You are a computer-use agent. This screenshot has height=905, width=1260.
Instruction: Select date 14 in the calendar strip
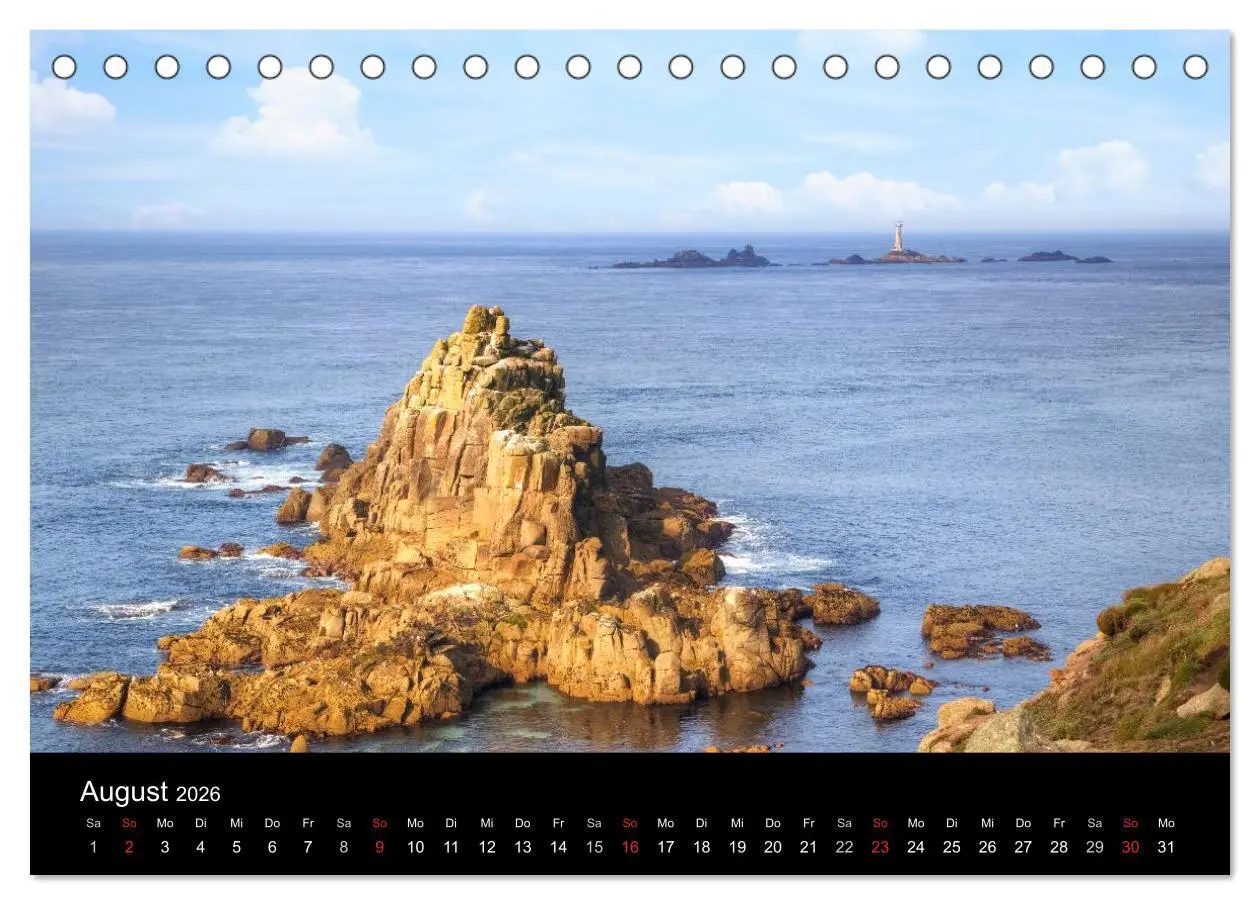tap(558, 847)
